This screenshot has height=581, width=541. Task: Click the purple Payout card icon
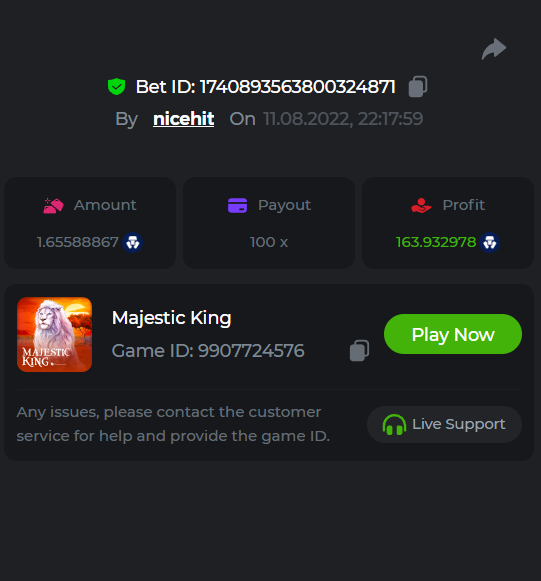pos(238,206)
